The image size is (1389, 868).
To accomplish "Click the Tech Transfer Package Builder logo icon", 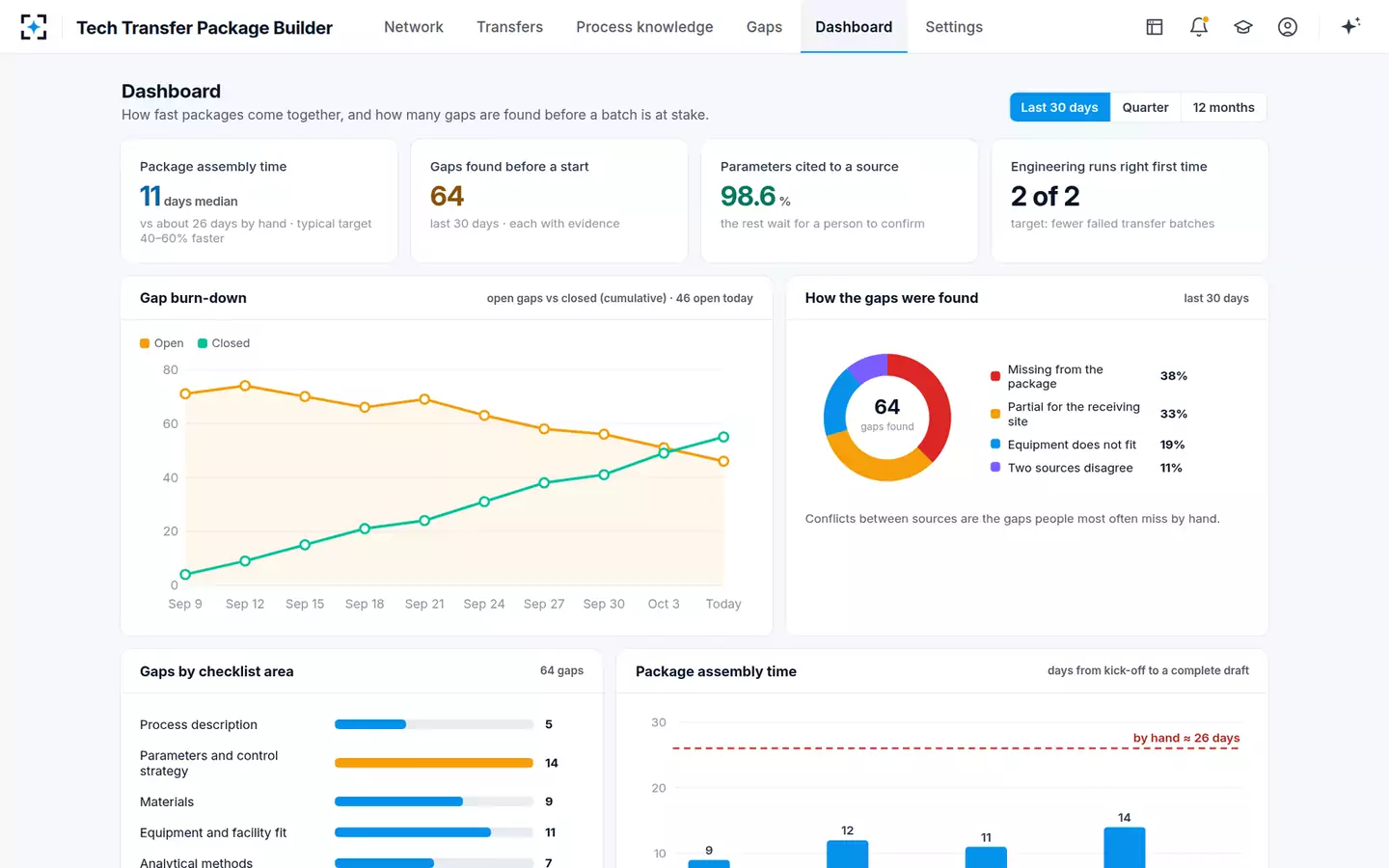I will tap(34, 27).
